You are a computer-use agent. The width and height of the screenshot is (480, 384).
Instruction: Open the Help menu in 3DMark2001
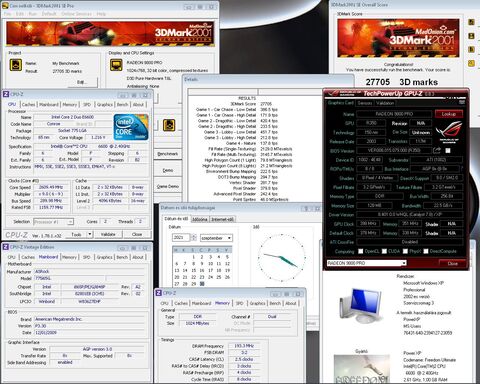point(101,14)
